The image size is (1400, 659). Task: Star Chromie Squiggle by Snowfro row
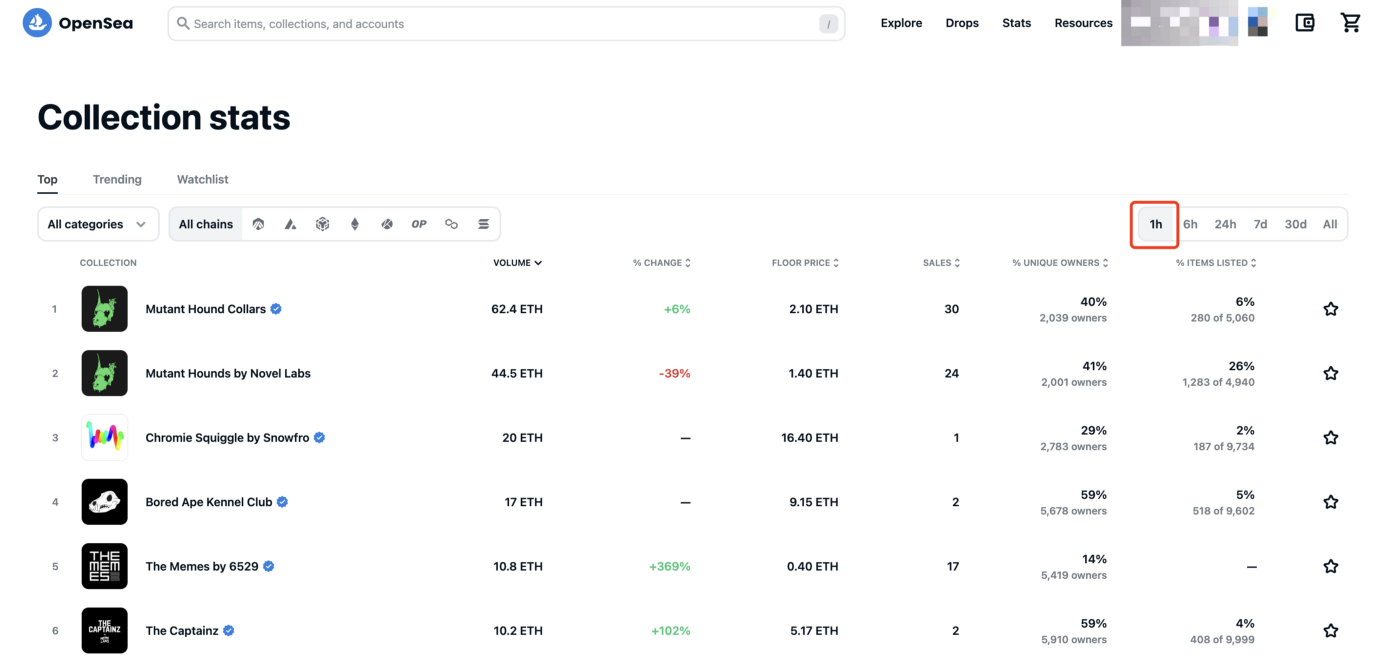1330,437
